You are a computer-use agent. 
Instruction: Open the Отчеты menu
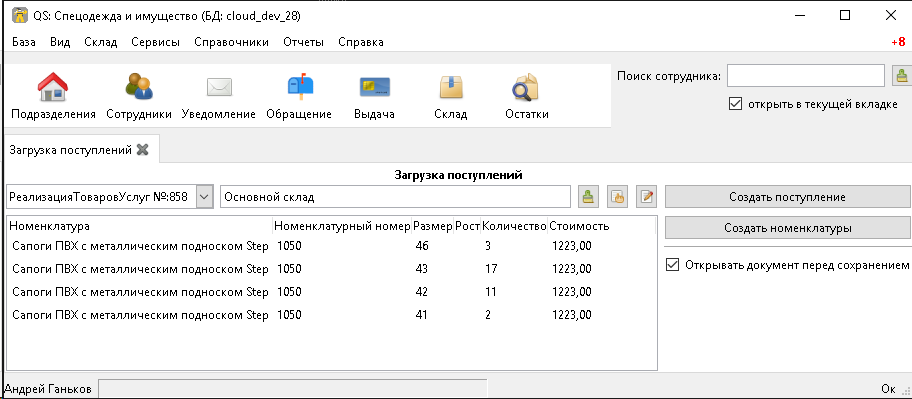(303, 42)
